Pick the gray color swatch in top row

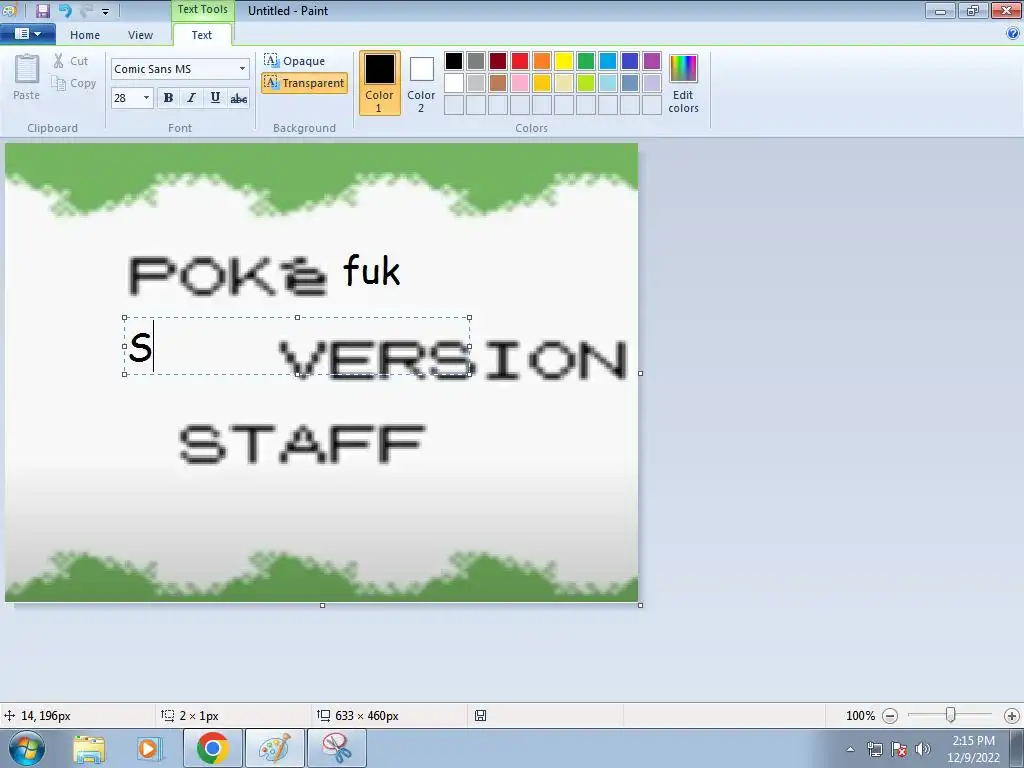(x=476, y=61)
